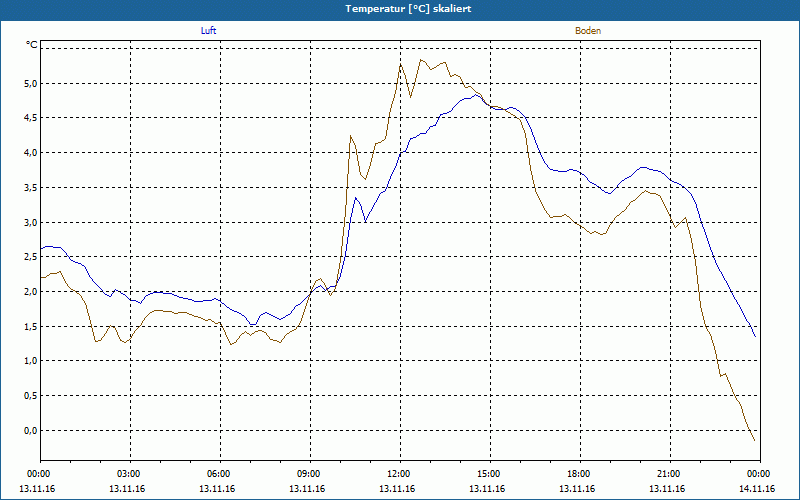
Task: Click the 06:00 time label
Action: tap(220, 474)
